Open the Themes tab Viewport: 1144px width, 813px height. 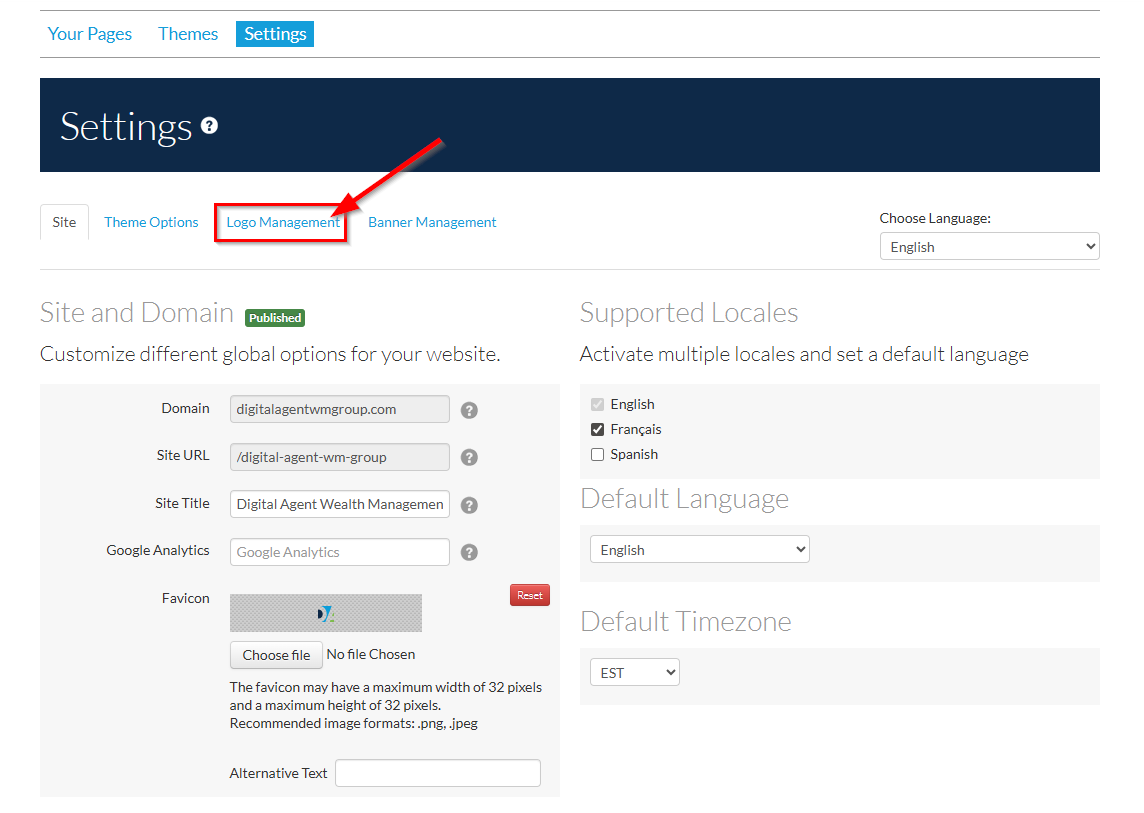point(188,34)
